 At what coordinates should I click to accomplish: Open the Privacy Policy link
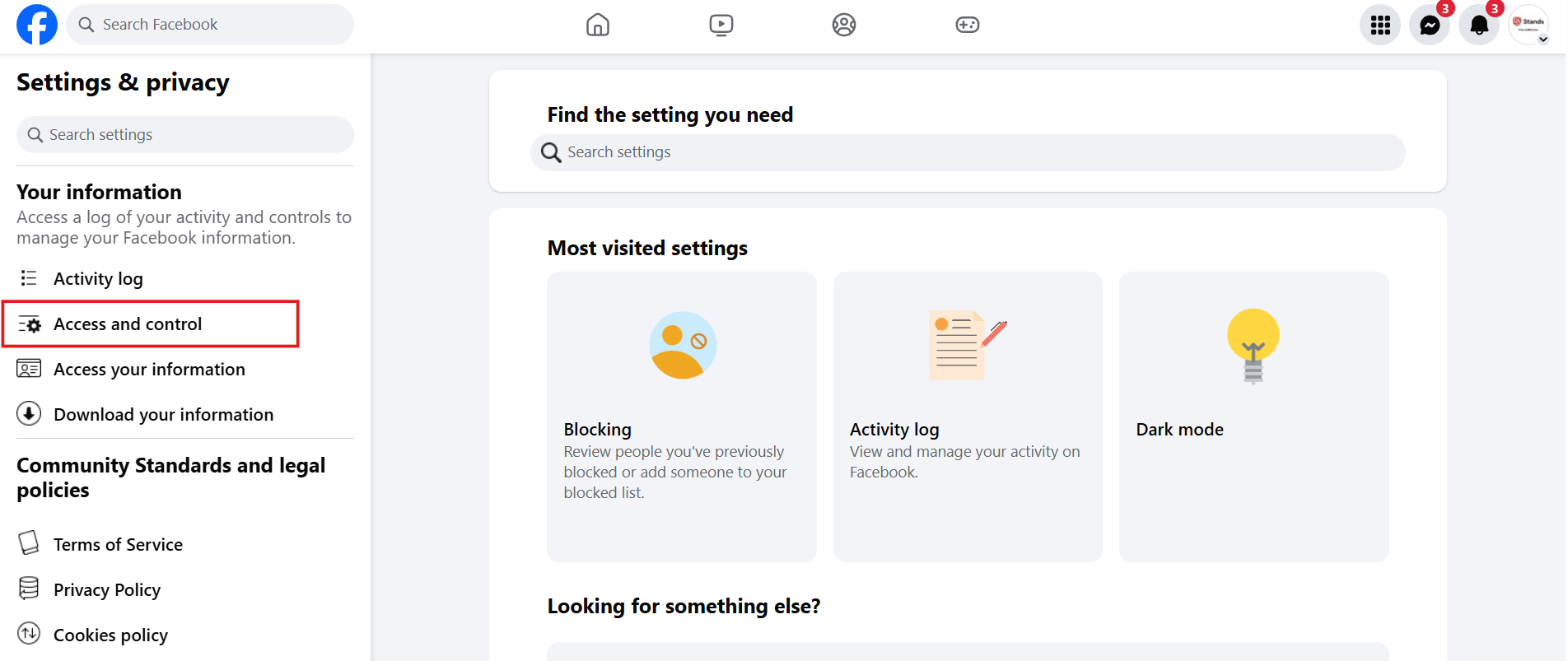click(107, 590)
